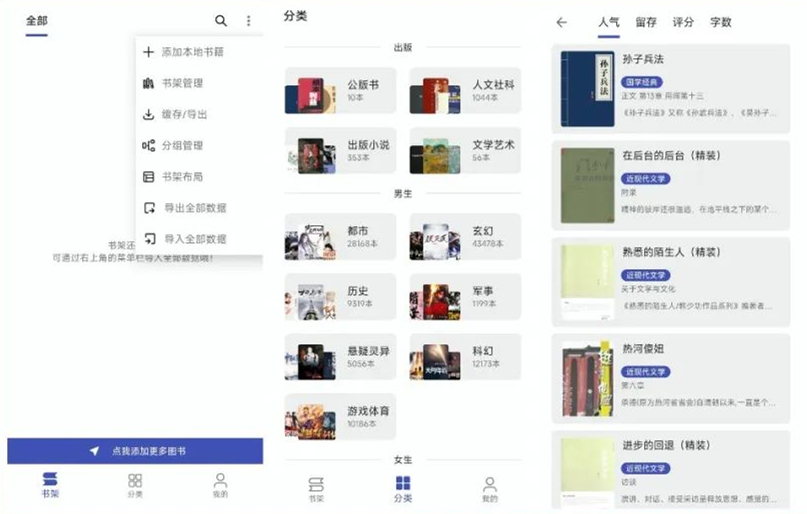Choose 书架管理 from the menu
Image resolution: width=807 pixels, height=514 pixels.
pos(182,83)
